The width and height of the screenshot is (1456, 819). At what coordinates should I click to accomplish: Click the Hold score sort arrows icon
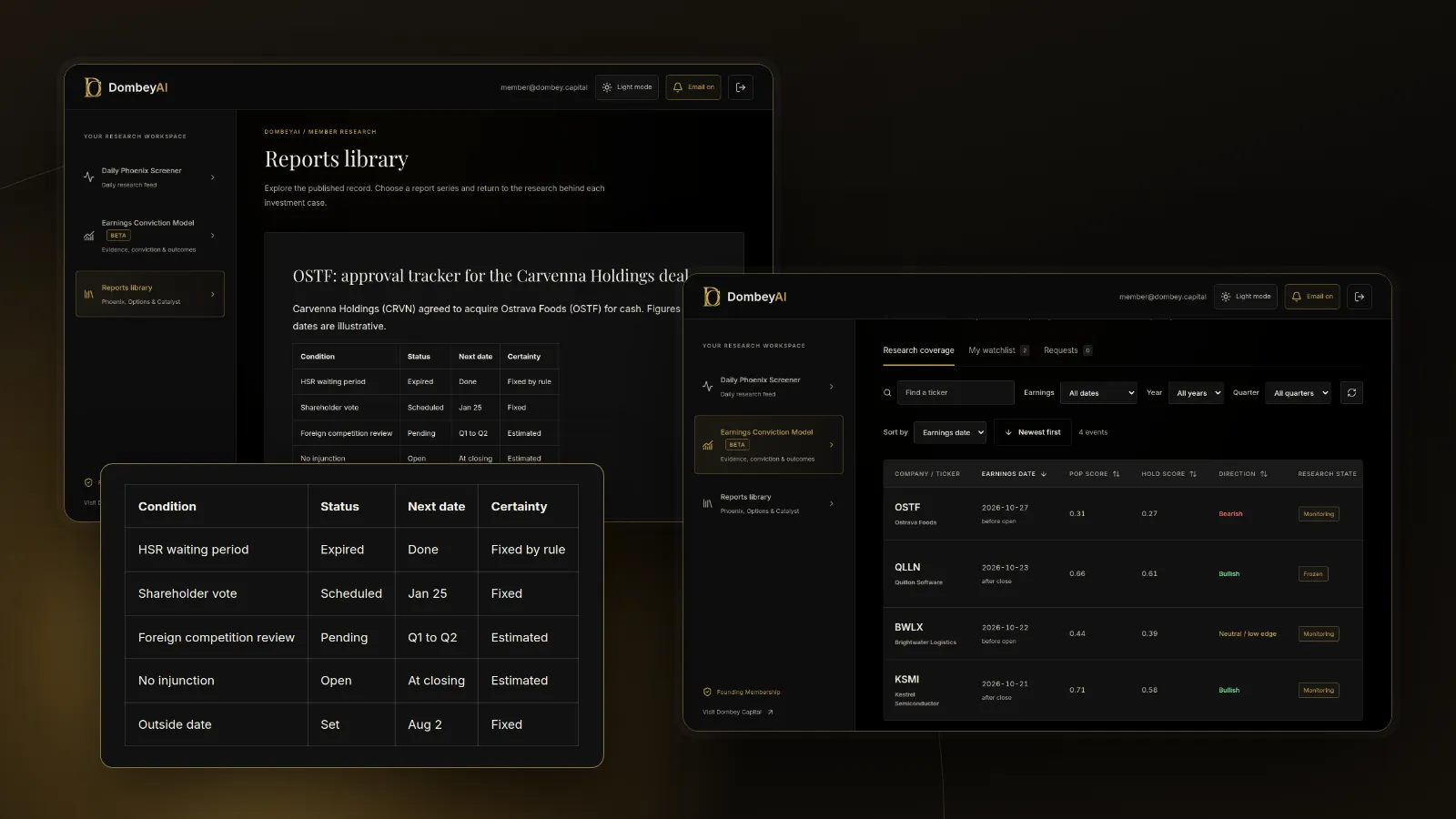1193,474
